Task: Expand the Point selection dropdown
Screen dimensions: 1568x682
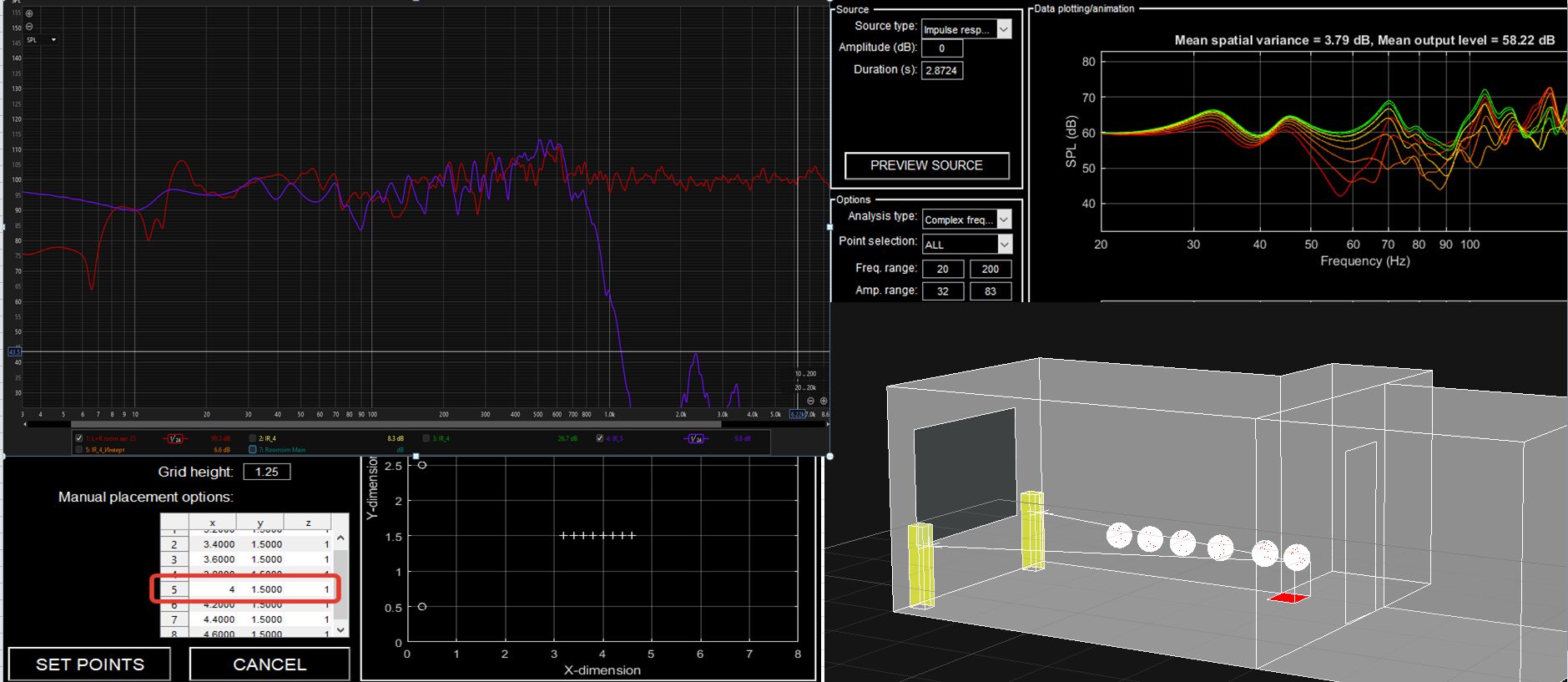Action: pyautogui.click(x=1004, y=244)
